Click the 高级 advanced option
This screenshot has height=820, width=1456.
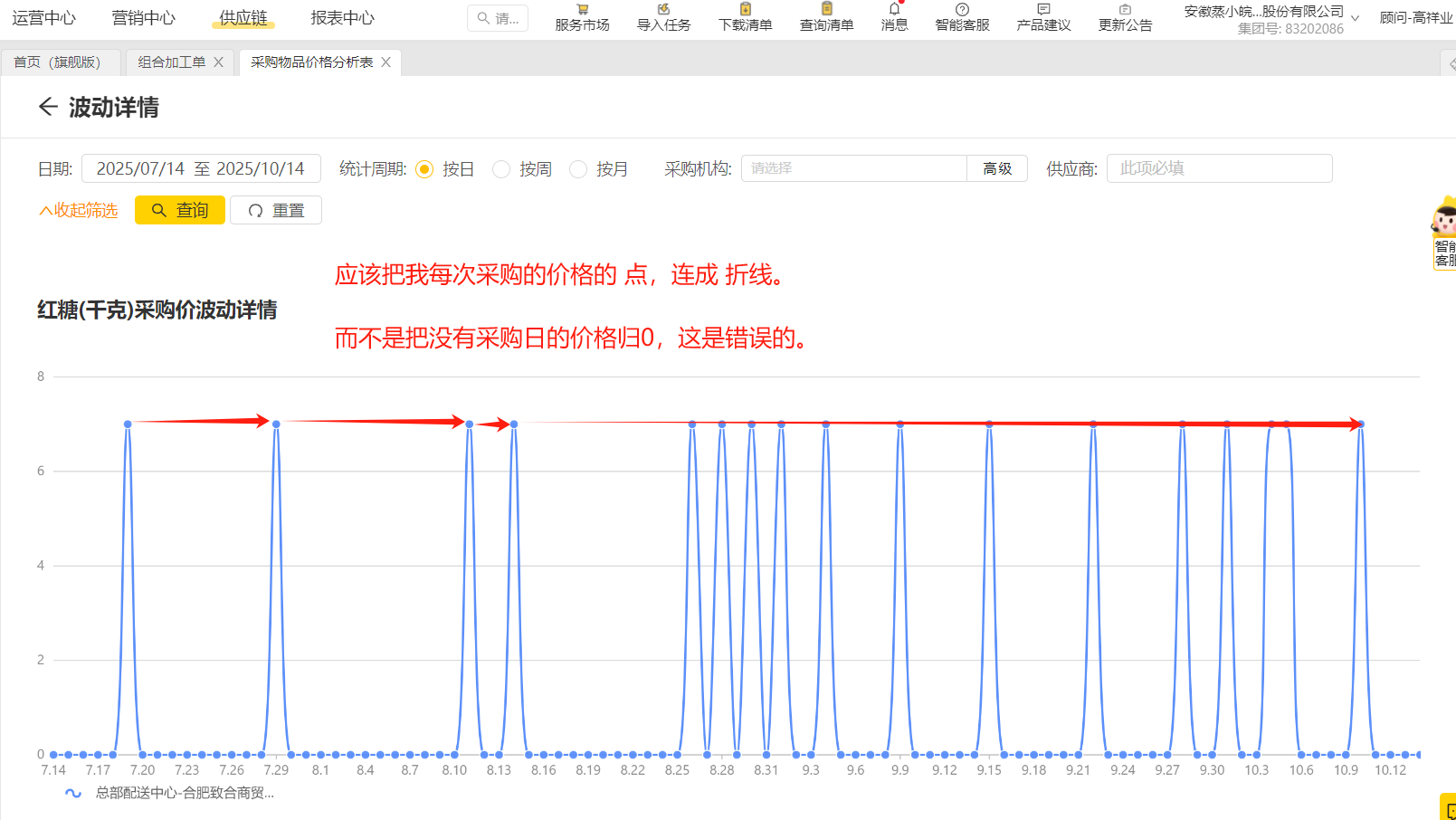(996, 168)
